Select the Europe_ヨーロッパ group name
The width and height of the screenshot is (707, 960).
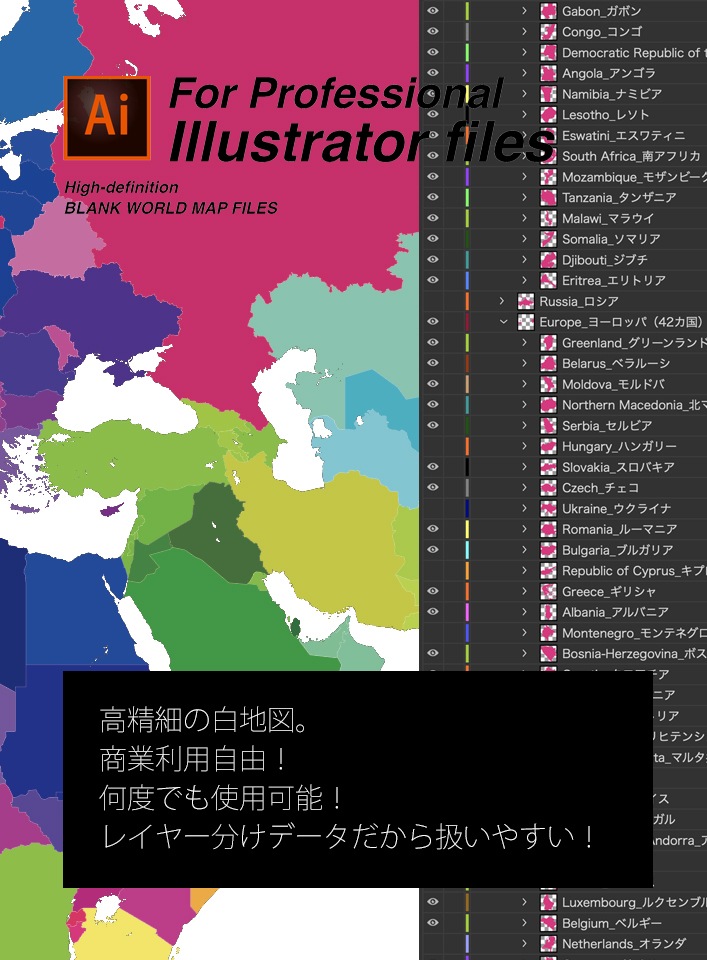(621, 322)
